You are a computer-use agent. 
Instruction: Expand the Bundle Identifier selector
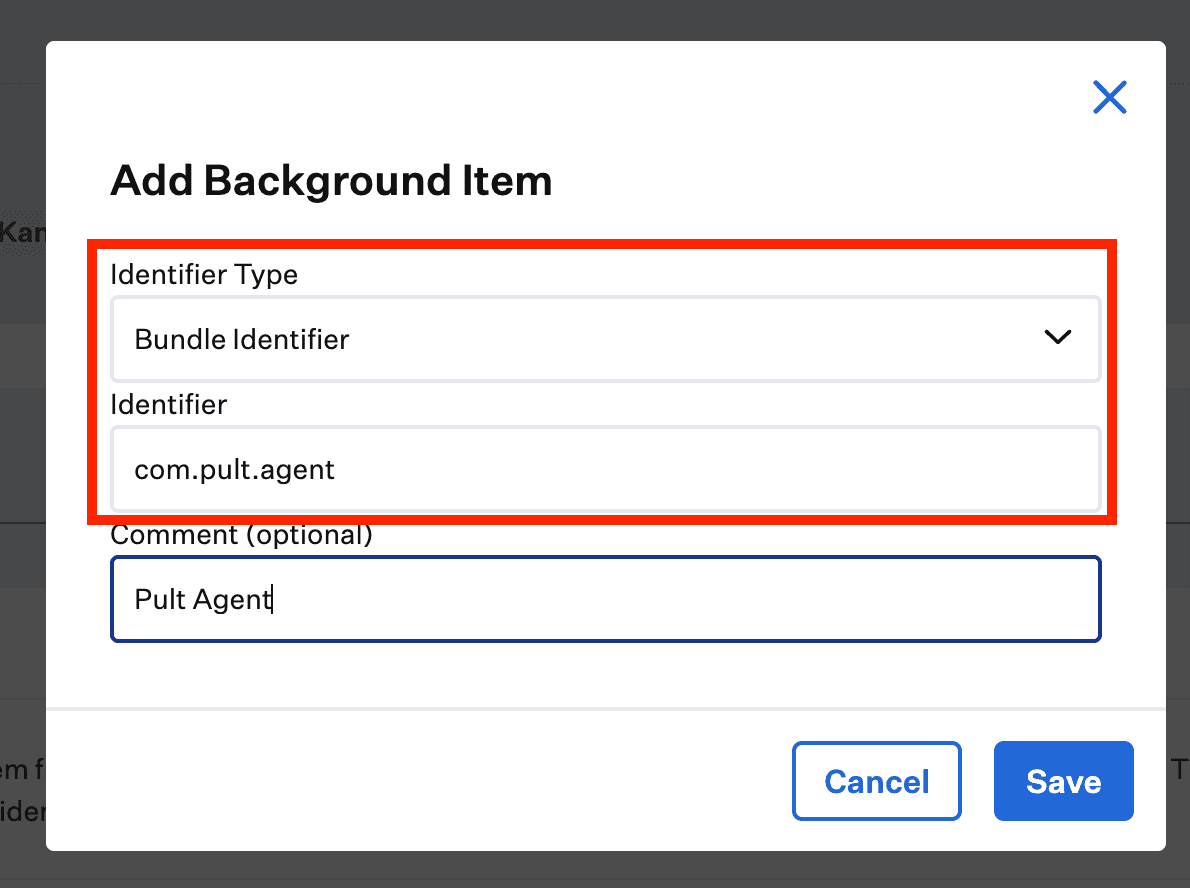point(605,339)
